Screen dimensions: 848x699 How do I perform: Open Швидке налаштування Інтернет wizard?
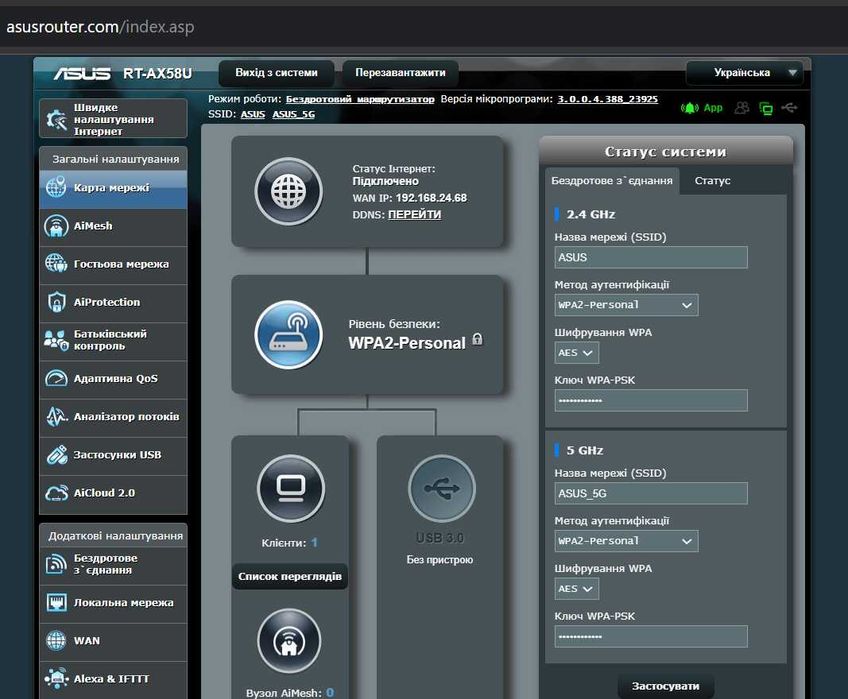coord(113,119)
